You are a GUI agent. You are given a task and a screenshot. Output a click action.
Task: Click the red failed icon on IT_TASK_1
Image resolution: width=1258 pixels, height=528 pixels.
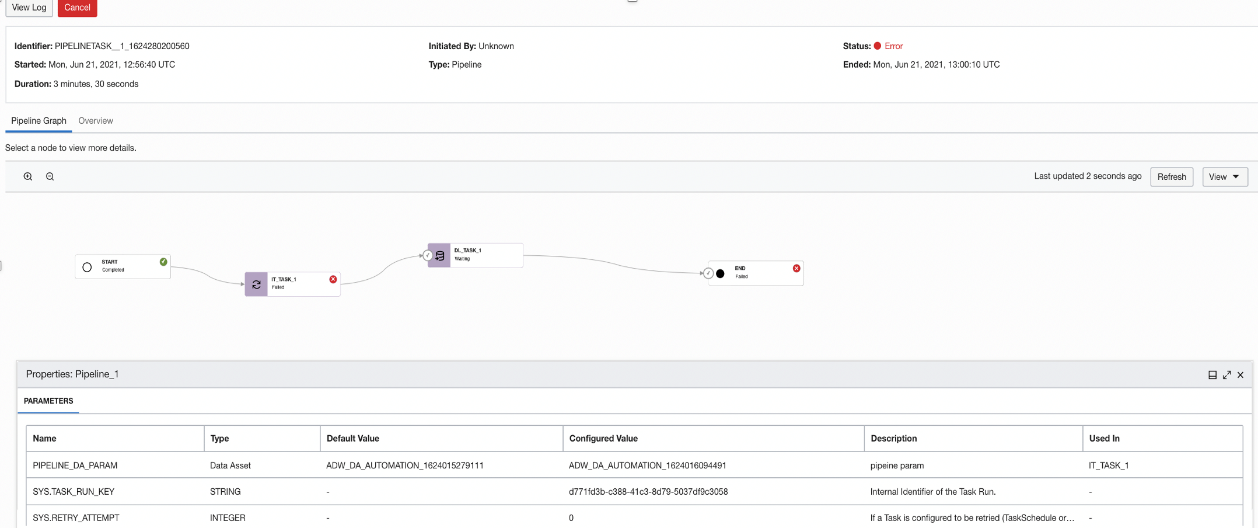pyautogui.click(x=333, y=279)
